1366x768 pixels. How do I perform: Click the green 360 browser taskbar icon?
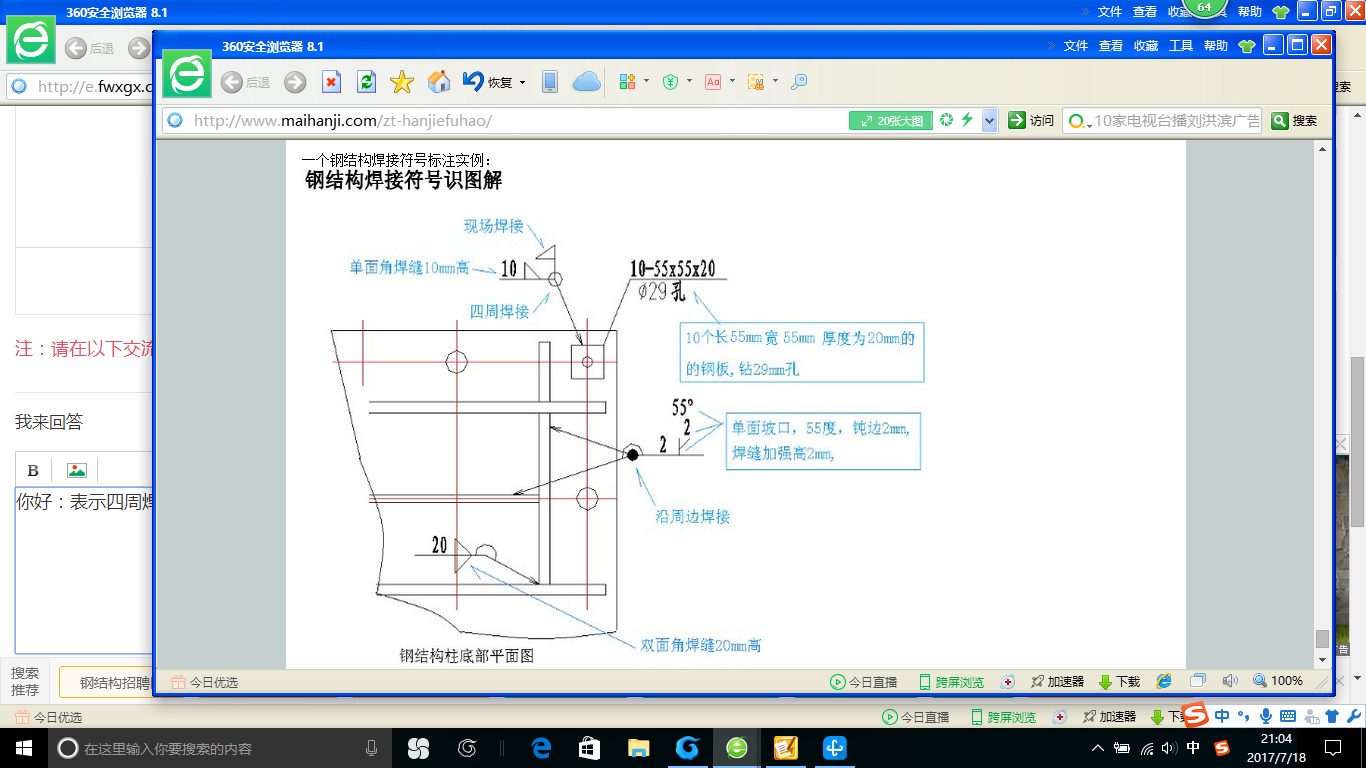[x=737, y=748]
